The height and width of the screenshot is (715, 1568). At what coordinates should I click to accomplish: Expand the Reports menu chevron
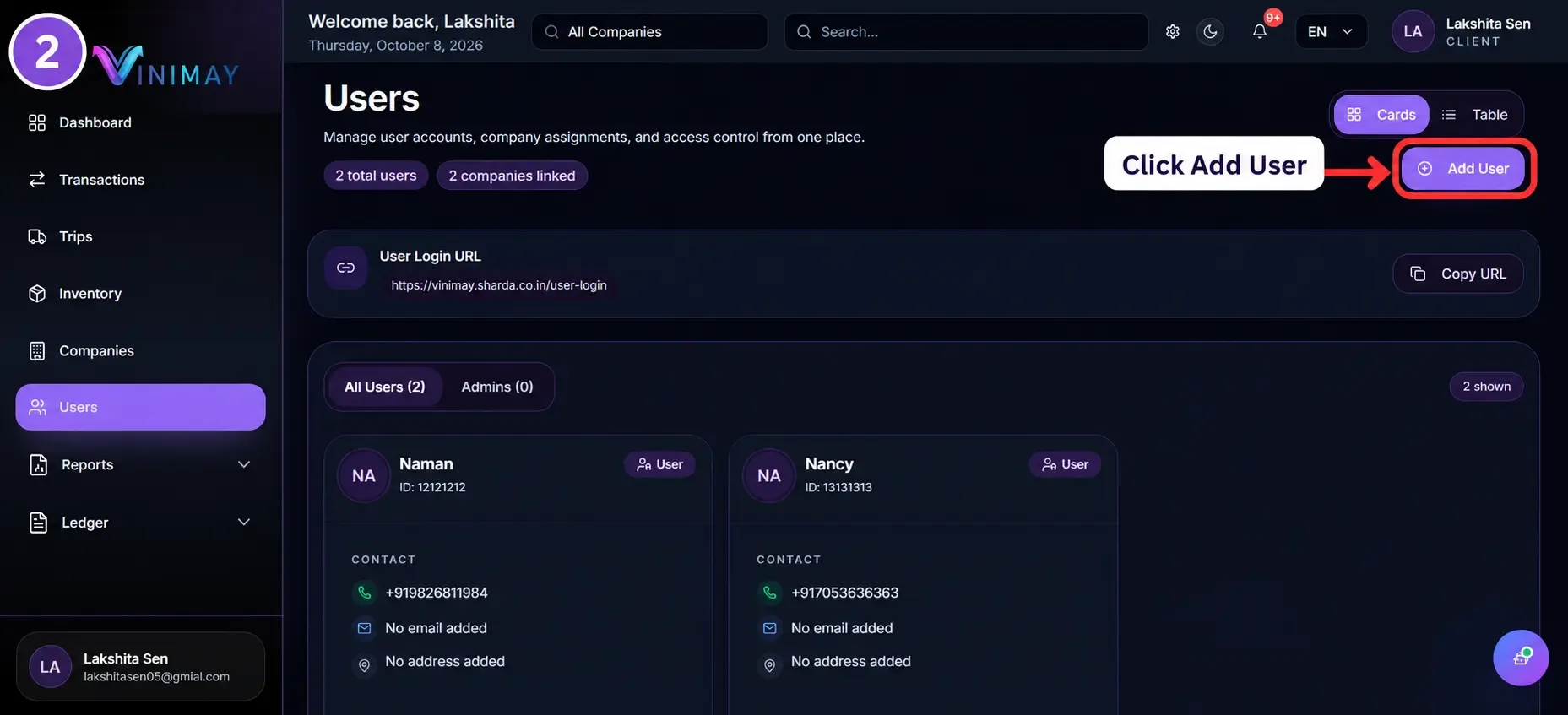(x=244, y=464)
